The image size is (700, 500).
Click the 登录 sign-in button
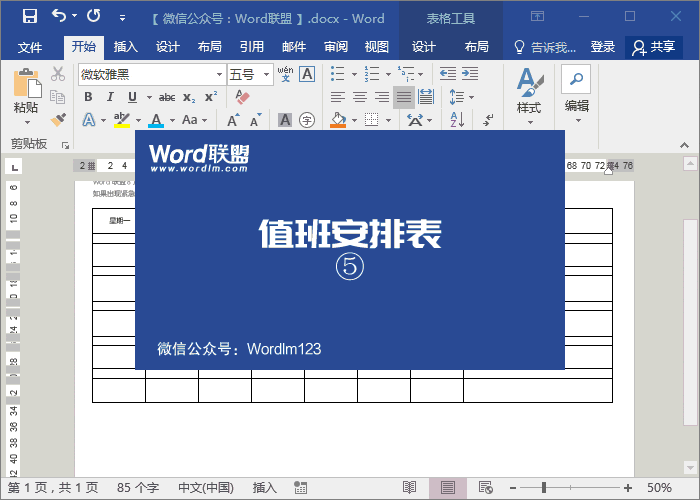(x=603, y=47)
